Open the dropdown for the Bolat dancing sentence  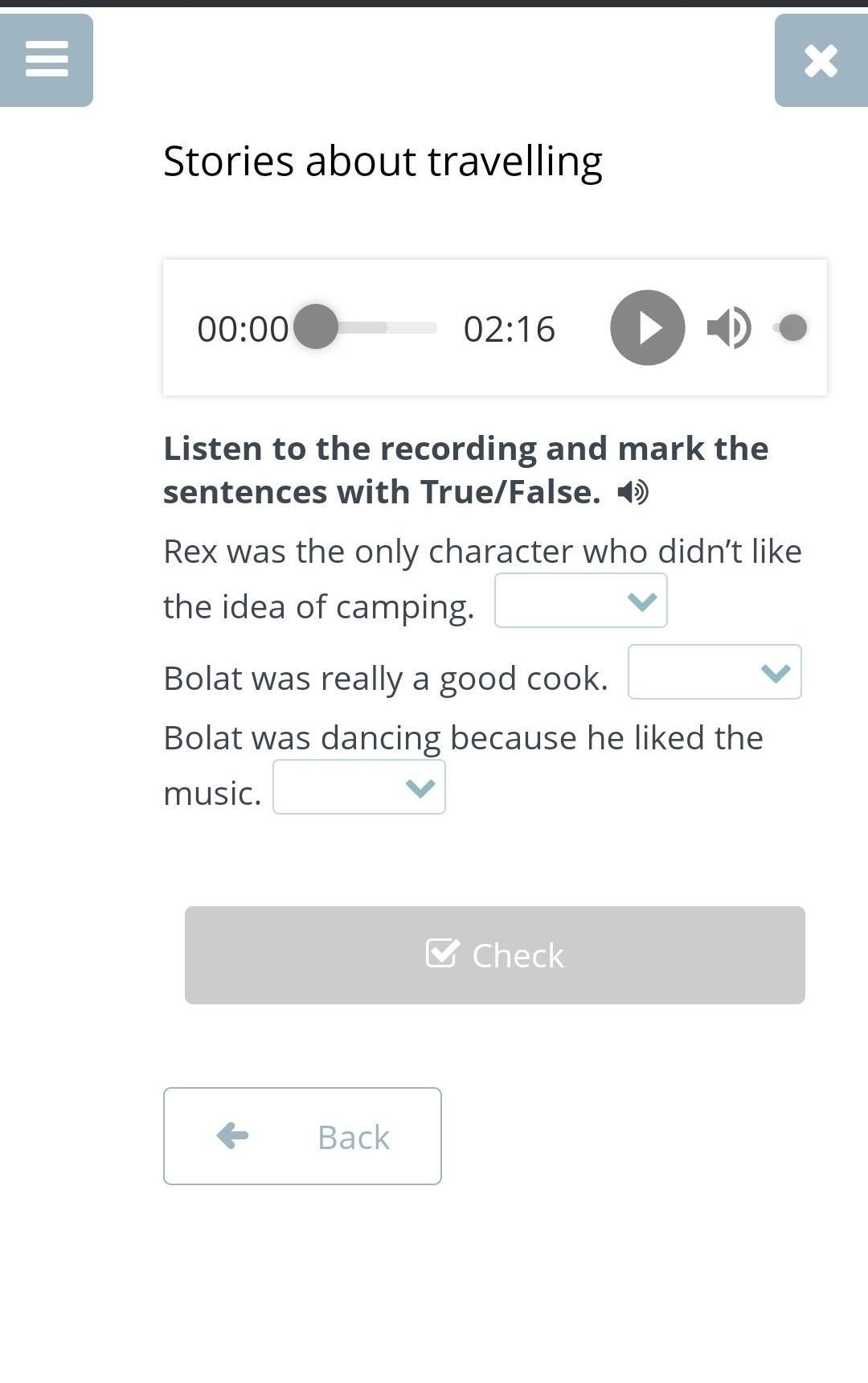click(358, 787)
